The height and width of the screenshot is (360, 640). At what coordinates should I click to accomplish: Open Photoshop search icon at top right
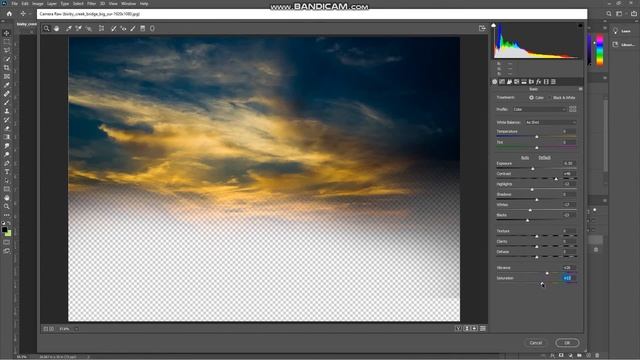point(609,13)
